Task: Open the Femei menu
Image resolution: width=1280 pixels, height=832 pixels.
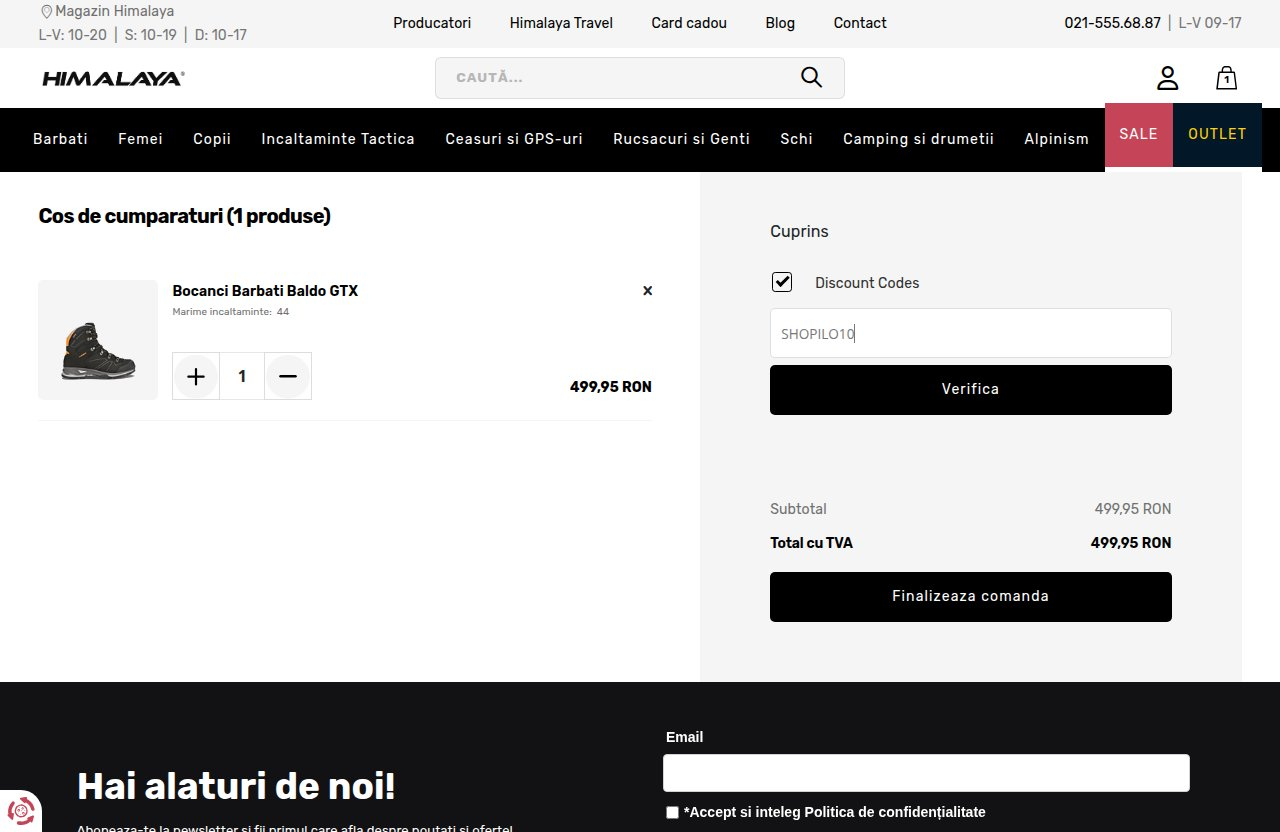Action: 140,139
